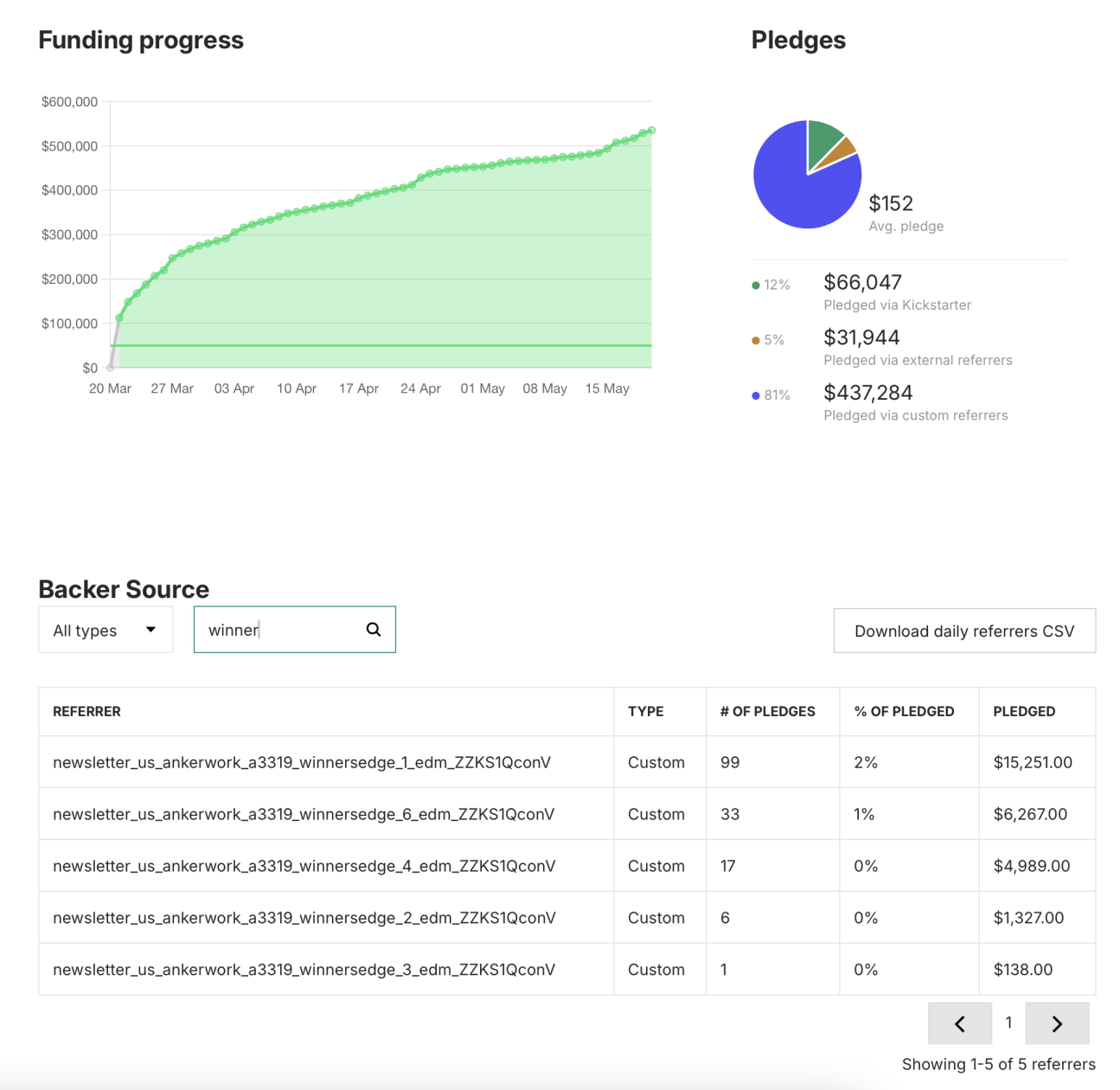Select the winnersedge_6 referrer row

pos(303,814)
